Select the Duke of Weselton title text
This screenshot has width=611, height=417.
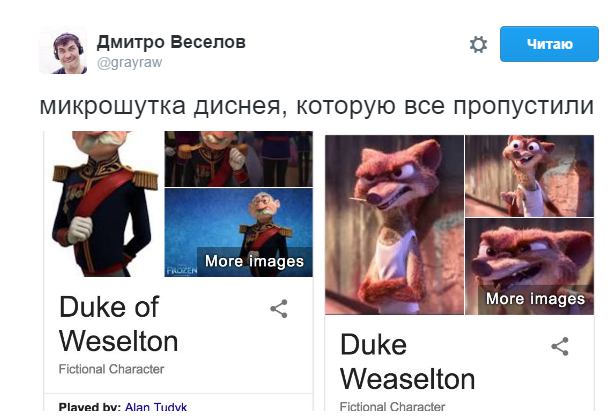point(118,324)
